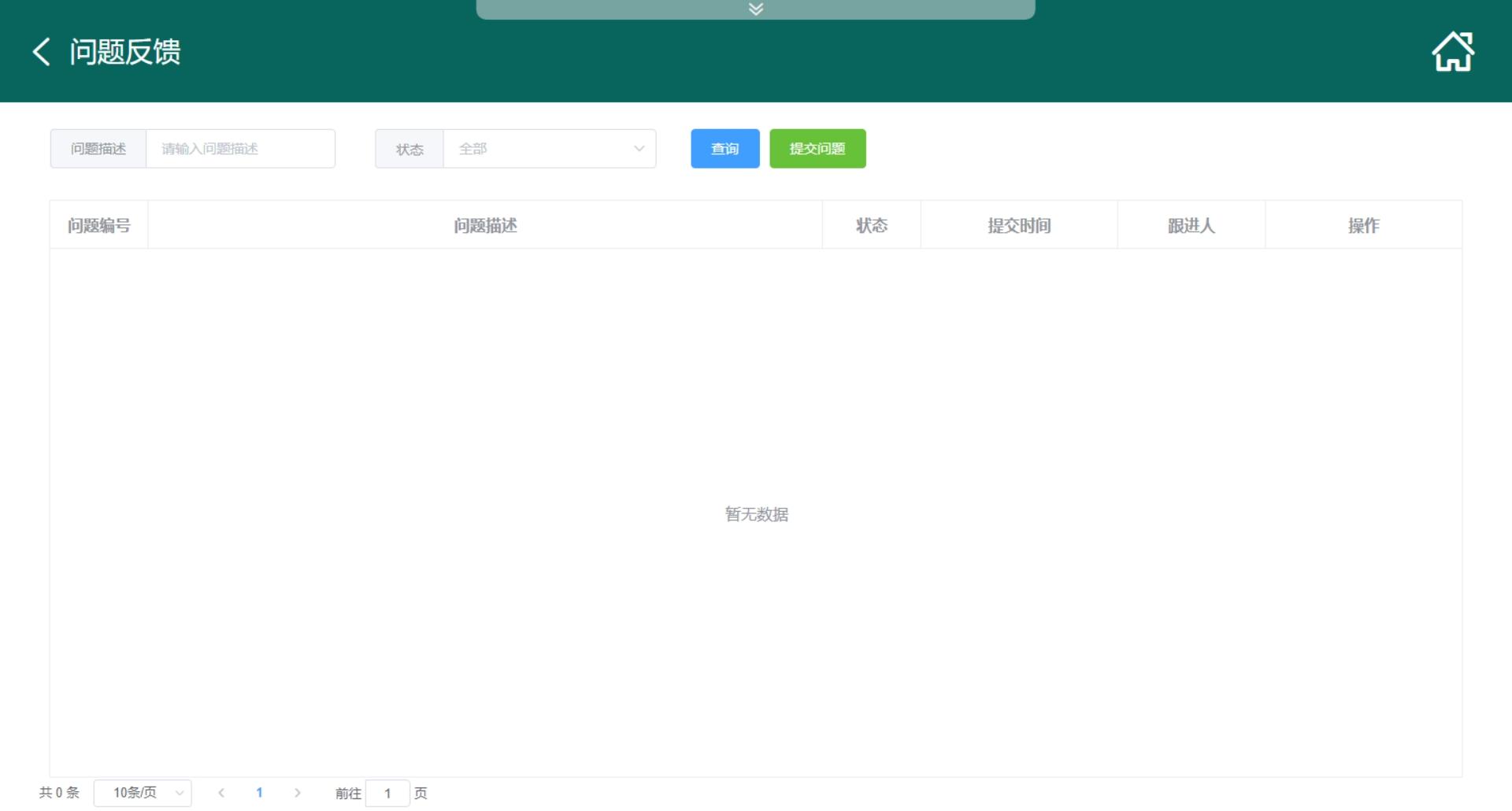
Task: Click the 操作 column header
Action: [x=1363, y=226]
